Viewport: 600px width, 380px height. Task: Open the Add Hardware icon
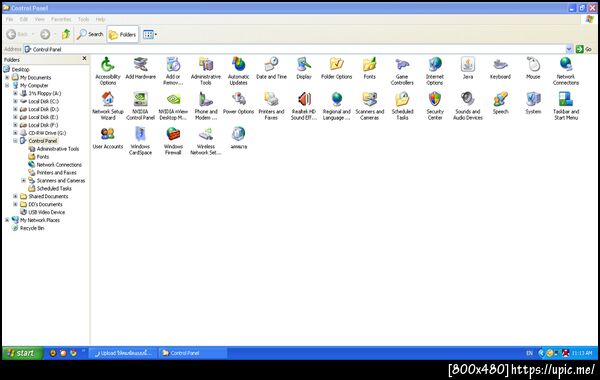coord(140,68)
